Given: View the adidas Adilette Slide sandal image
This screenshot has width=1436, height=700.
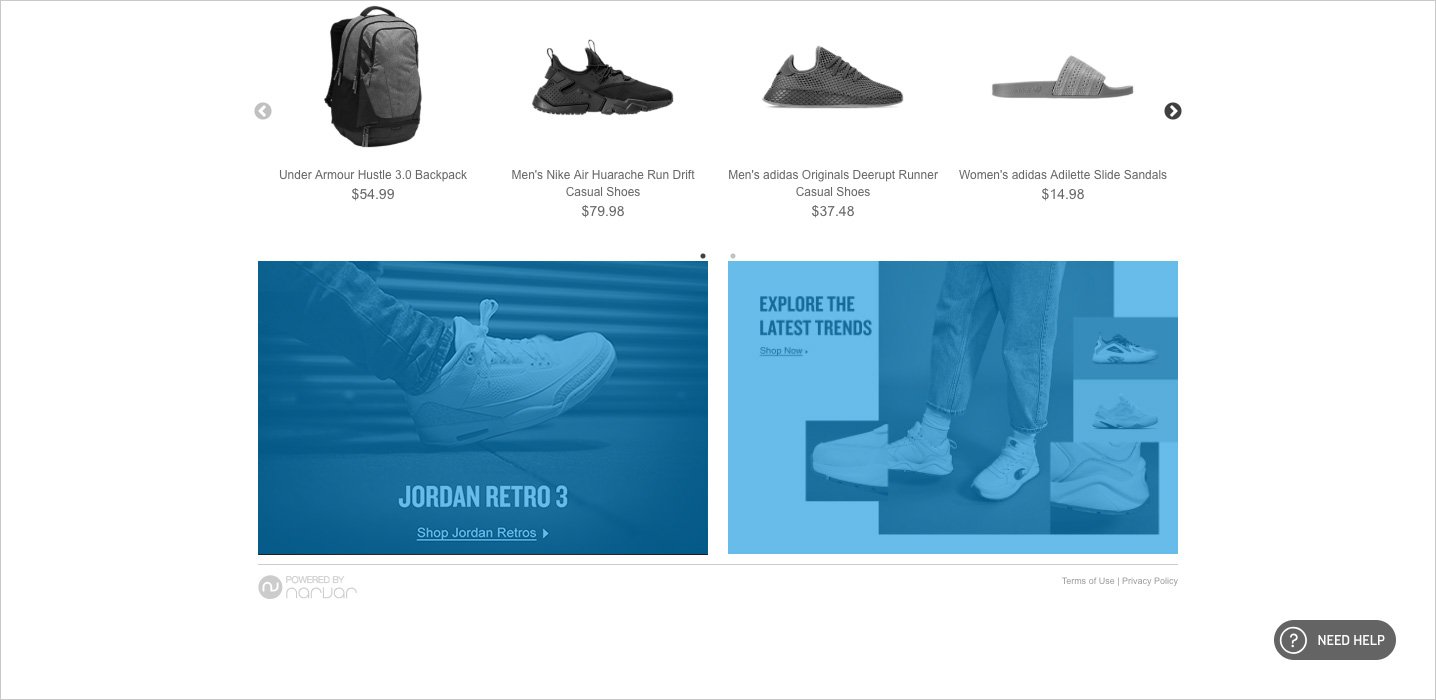Looking at the screenshot, I should [1062, 78].
